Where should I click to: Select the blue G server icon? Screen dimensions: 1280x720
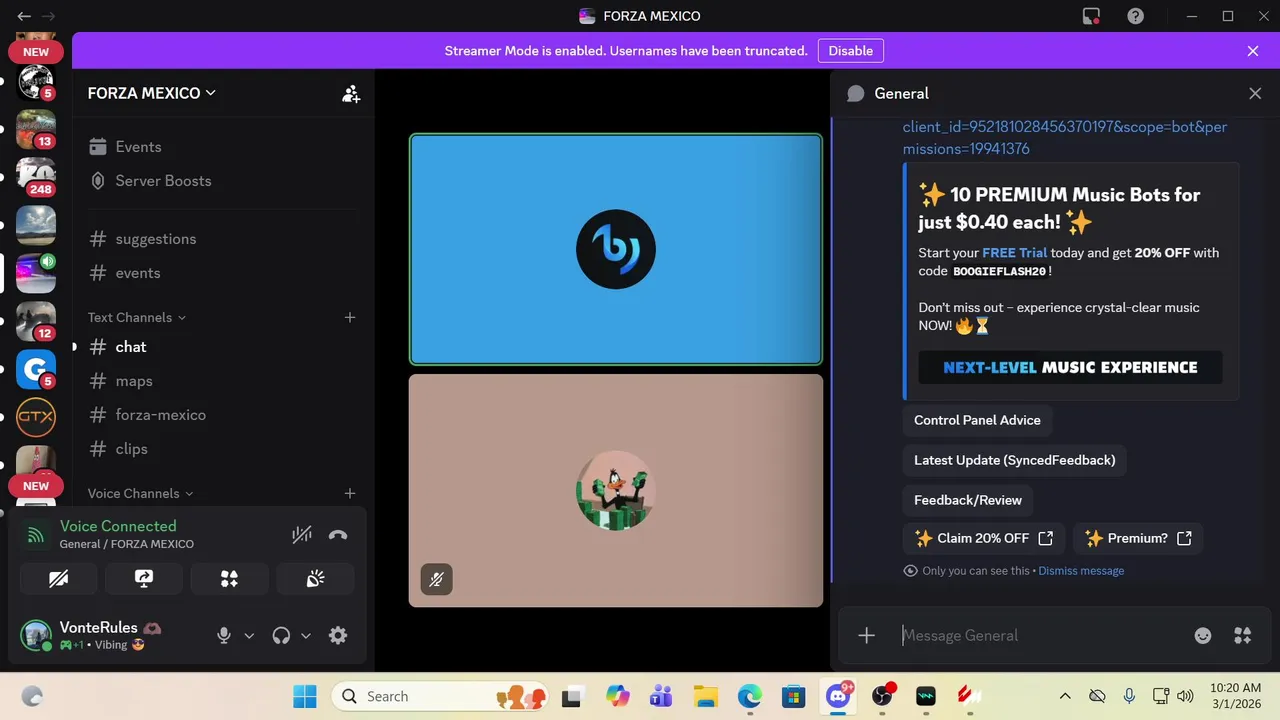click(36, 369)
